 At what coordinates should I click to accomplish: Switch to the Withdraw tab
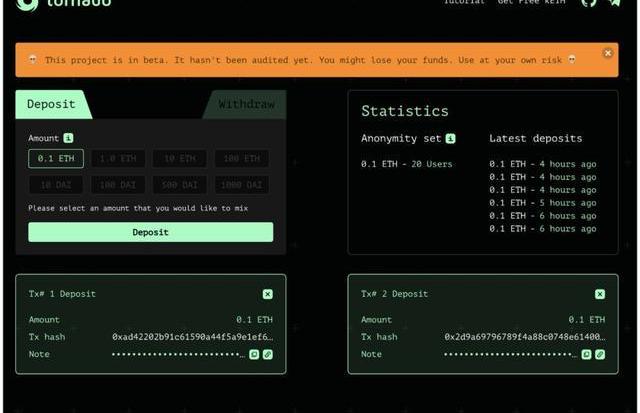click(246, 104)
